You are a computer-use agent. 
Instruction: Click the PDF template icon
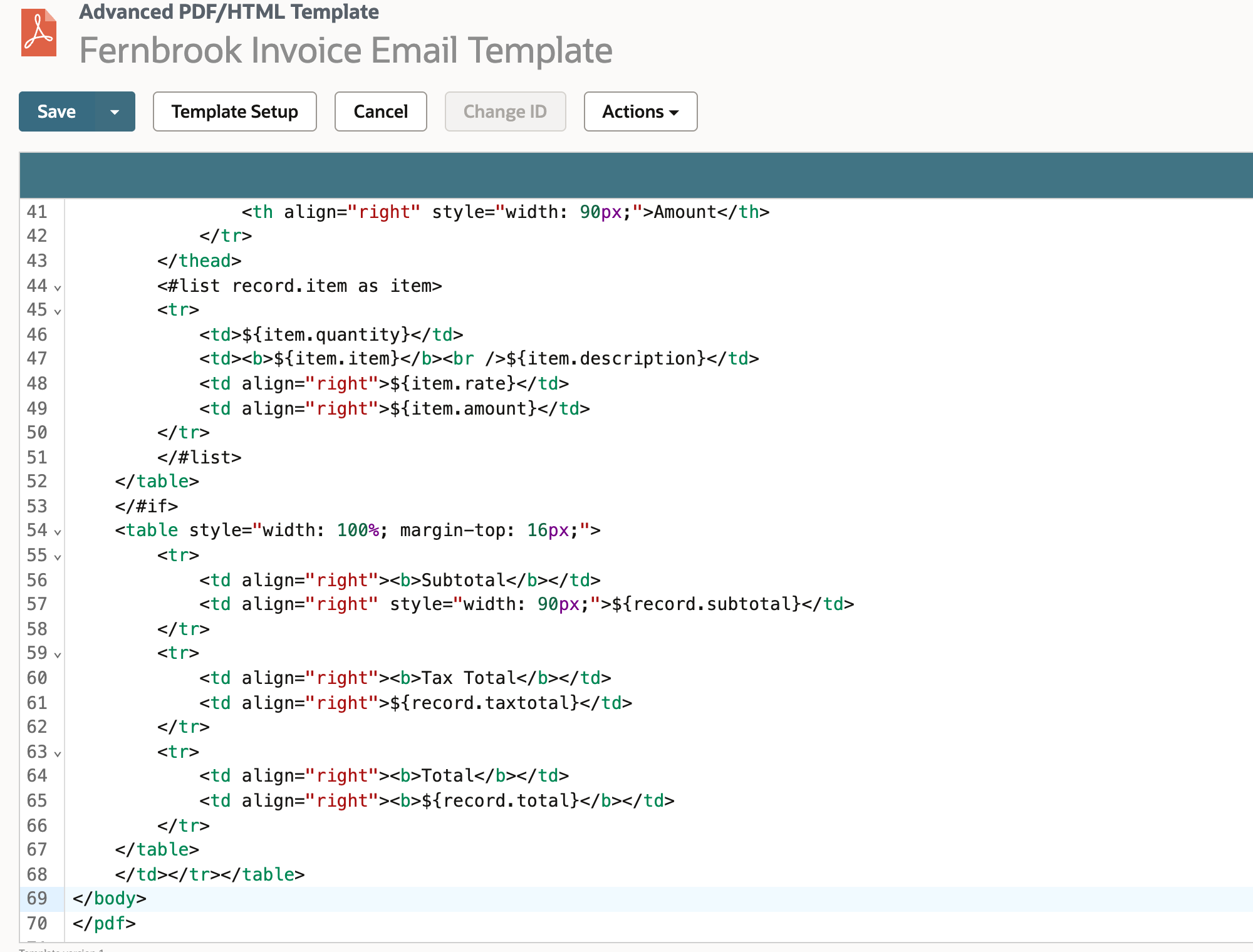(39, 33)
